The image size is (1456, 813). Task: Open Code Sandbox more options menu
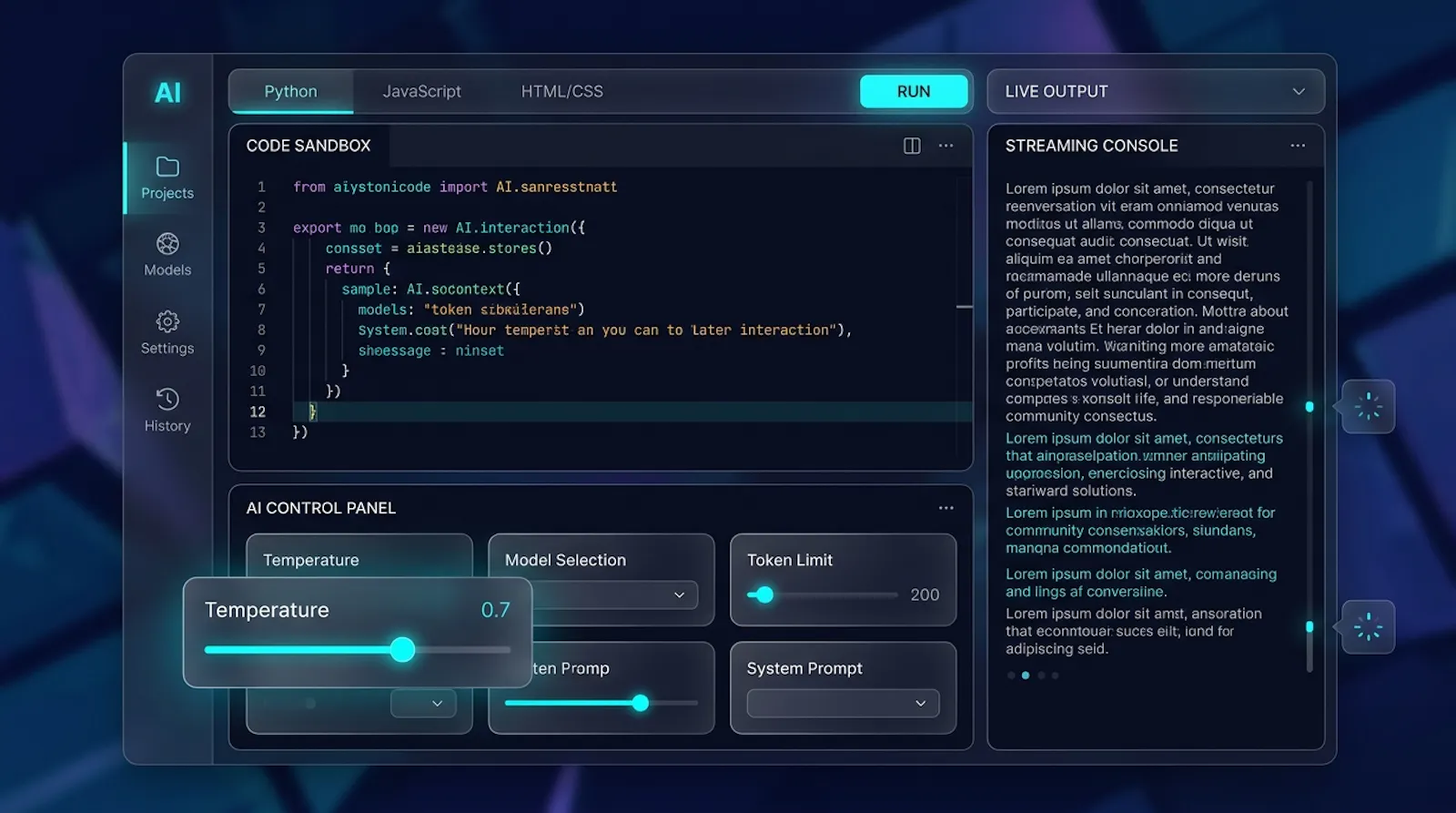pyautogui.click(x=946, y=146)
